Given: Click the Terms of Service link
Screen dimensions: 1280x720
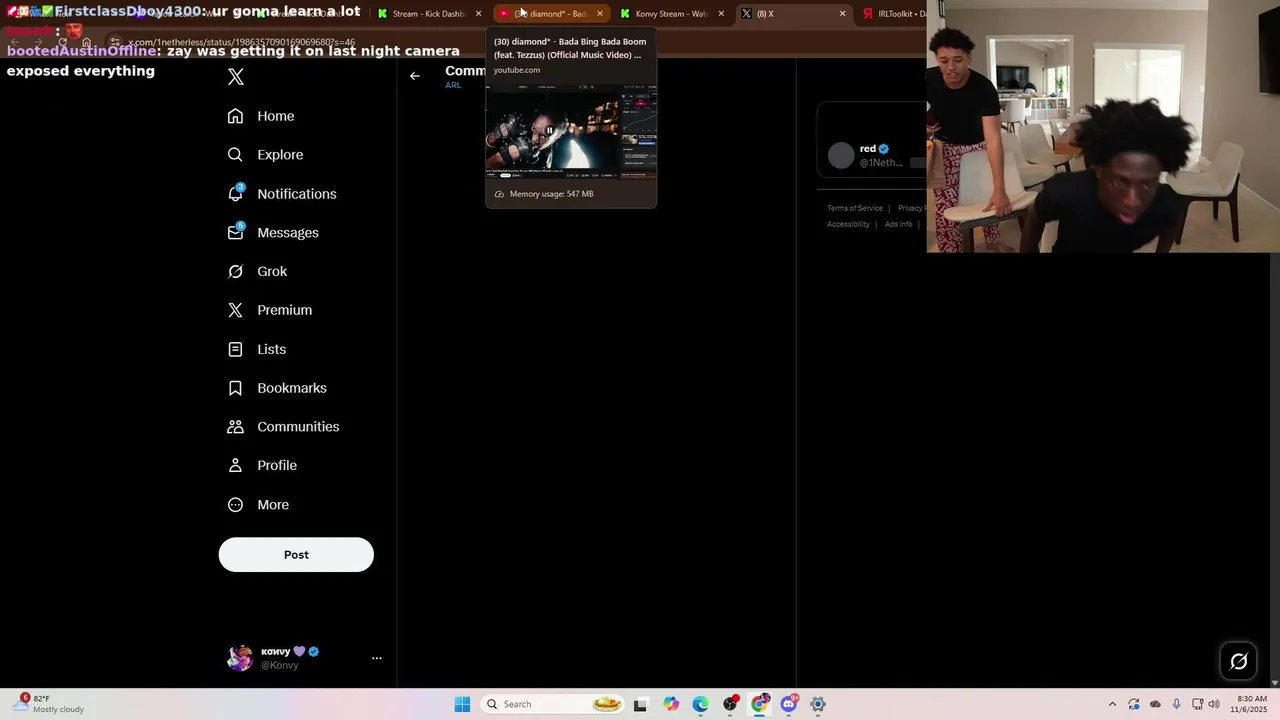Looking at the screenshot, I should [855, 208].
